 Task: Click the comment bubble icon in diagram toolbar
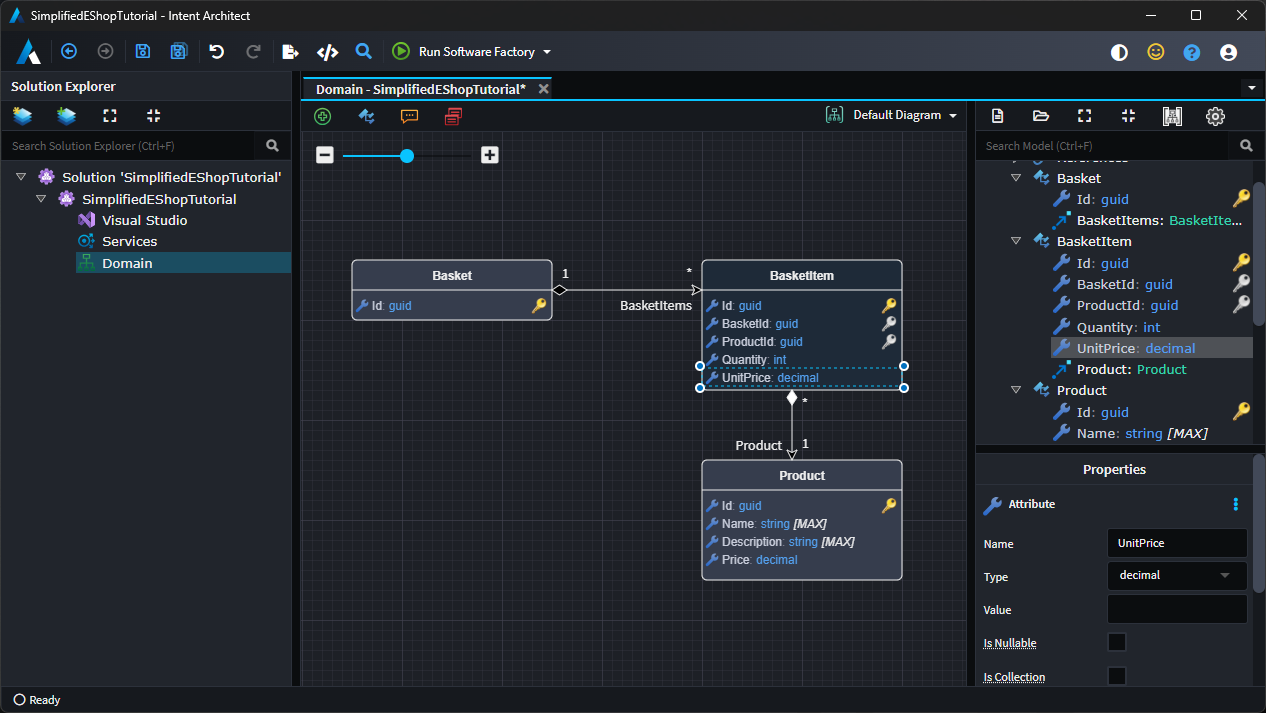click(x=409, y=116)
